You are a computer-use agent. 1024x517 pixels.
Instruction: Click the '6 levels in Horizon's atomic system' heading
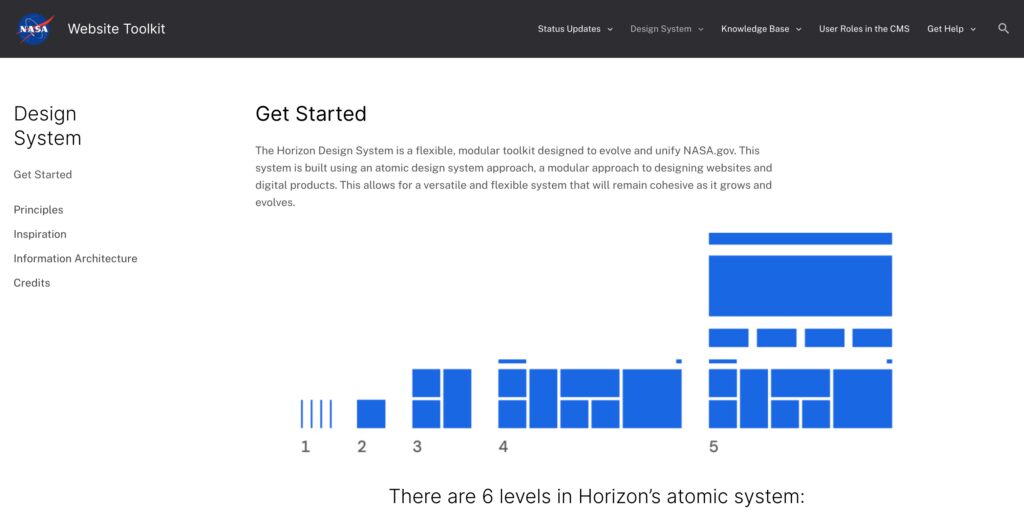[597, 496]
